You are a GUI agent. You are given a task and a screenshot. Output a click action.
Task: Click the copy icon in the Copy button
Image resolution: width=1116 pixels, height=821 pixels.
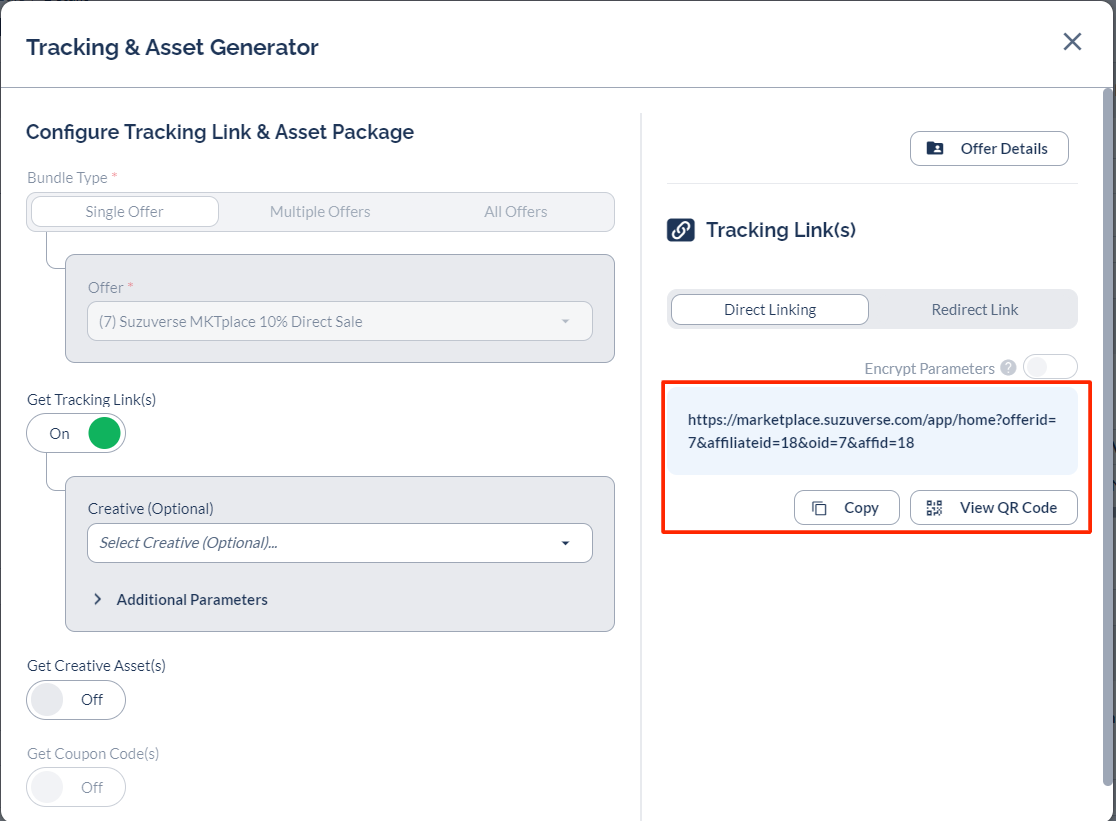(819, 508)
